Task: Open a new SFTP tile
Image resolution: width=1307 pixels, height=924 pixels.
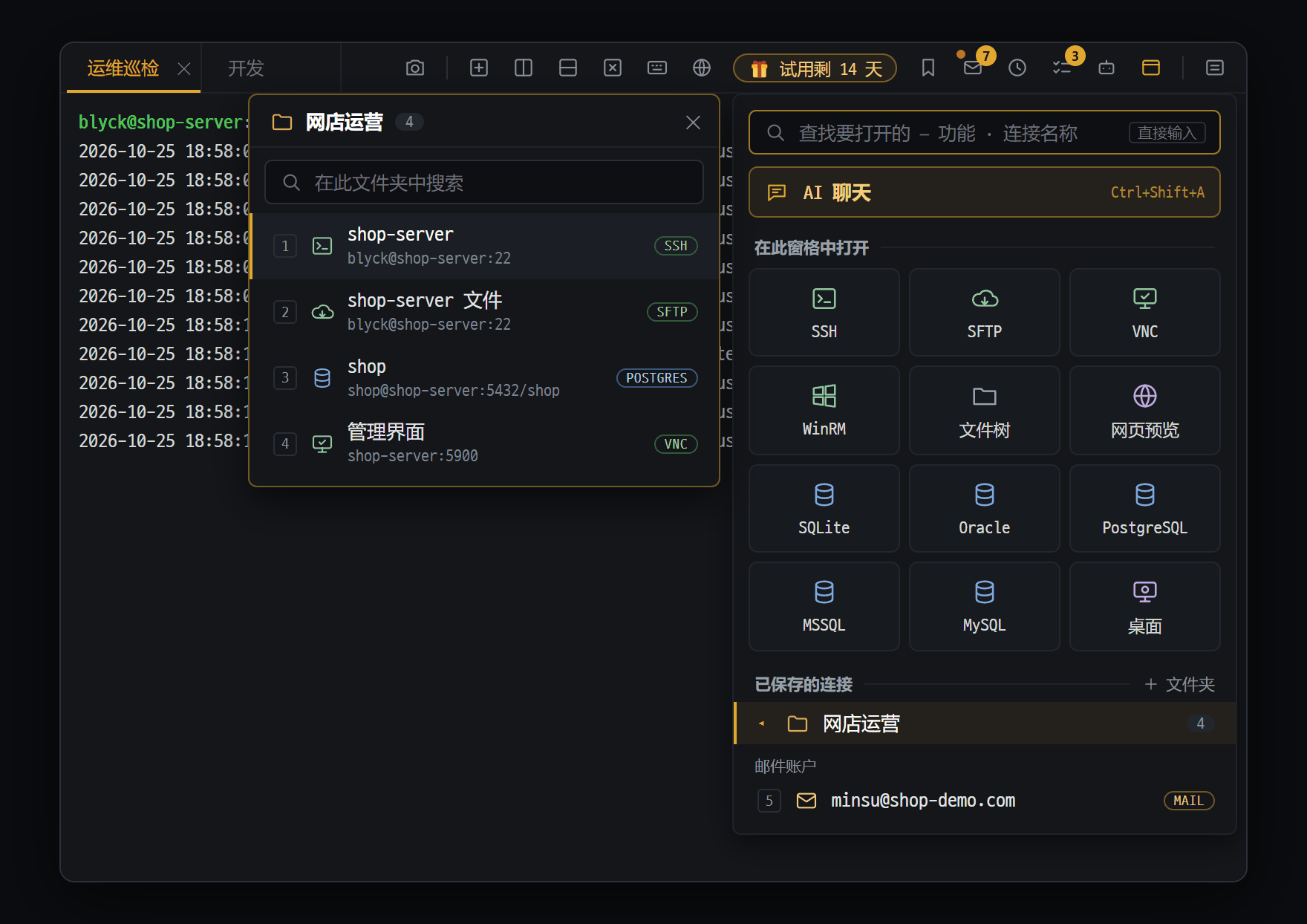Action: click(985, 313)
